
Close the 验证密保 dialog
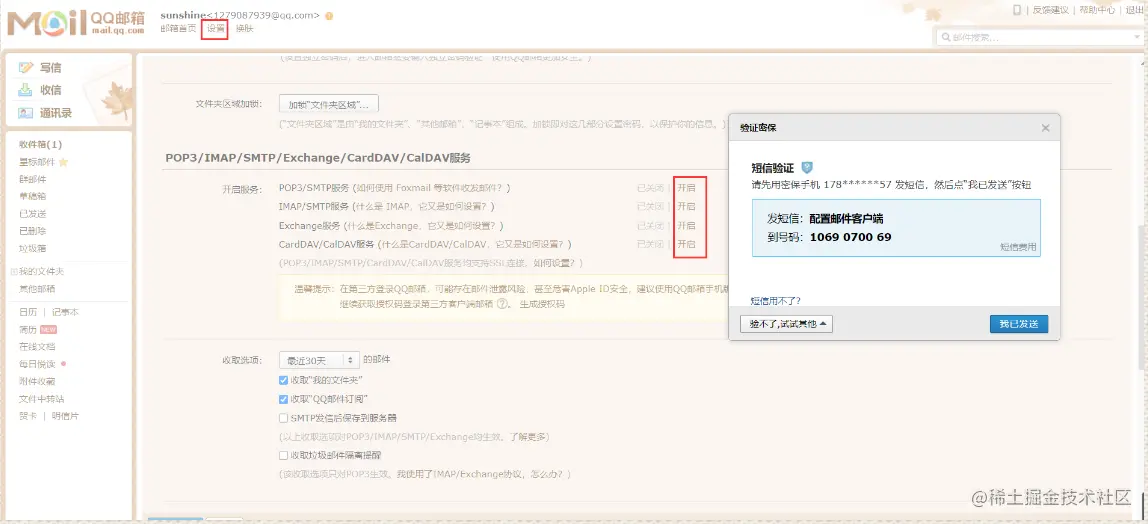click(x=1046, y=127)
